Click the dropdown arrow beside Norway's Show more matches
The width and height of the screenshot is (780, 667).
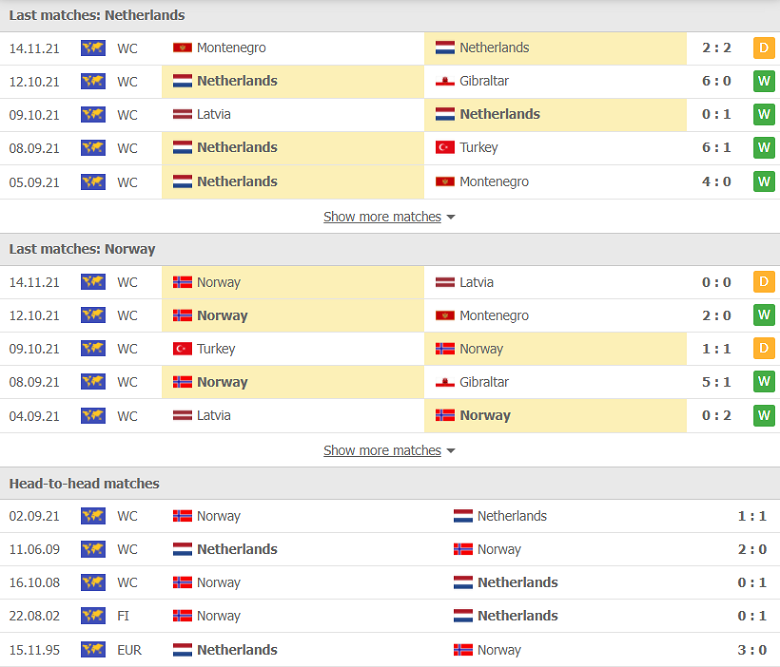[x=451, y=451]
